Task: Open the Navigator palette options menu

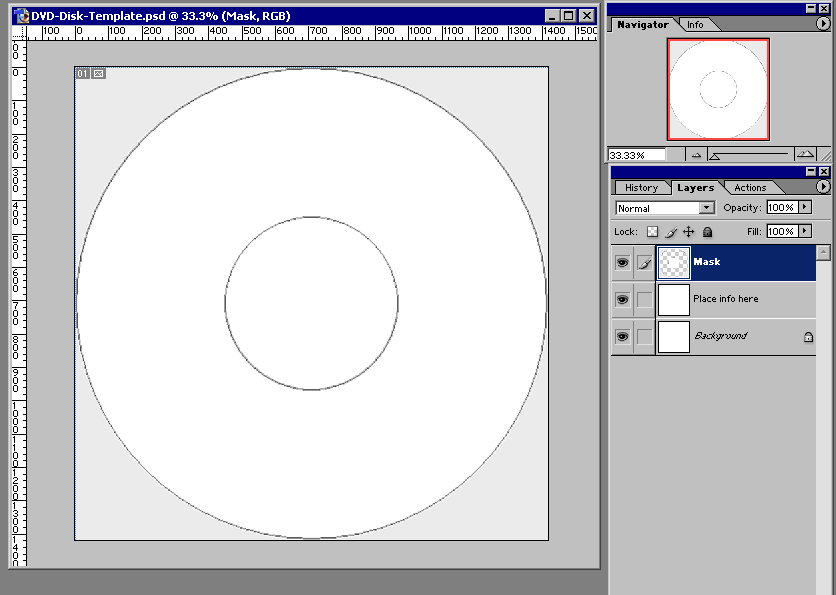Action: point(823,24)
